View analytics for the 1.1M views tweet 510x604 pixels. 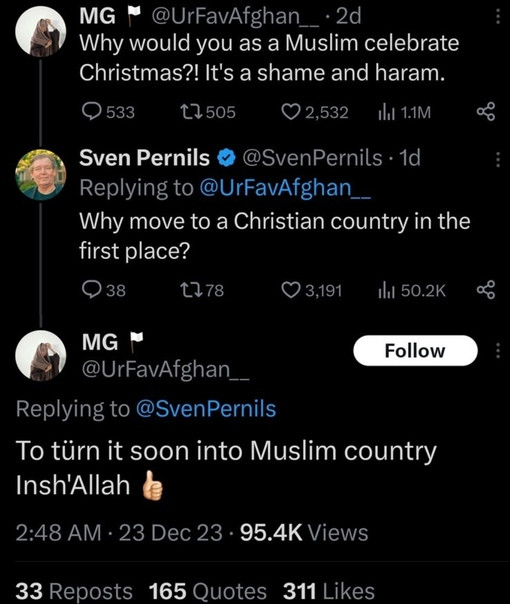404,112
